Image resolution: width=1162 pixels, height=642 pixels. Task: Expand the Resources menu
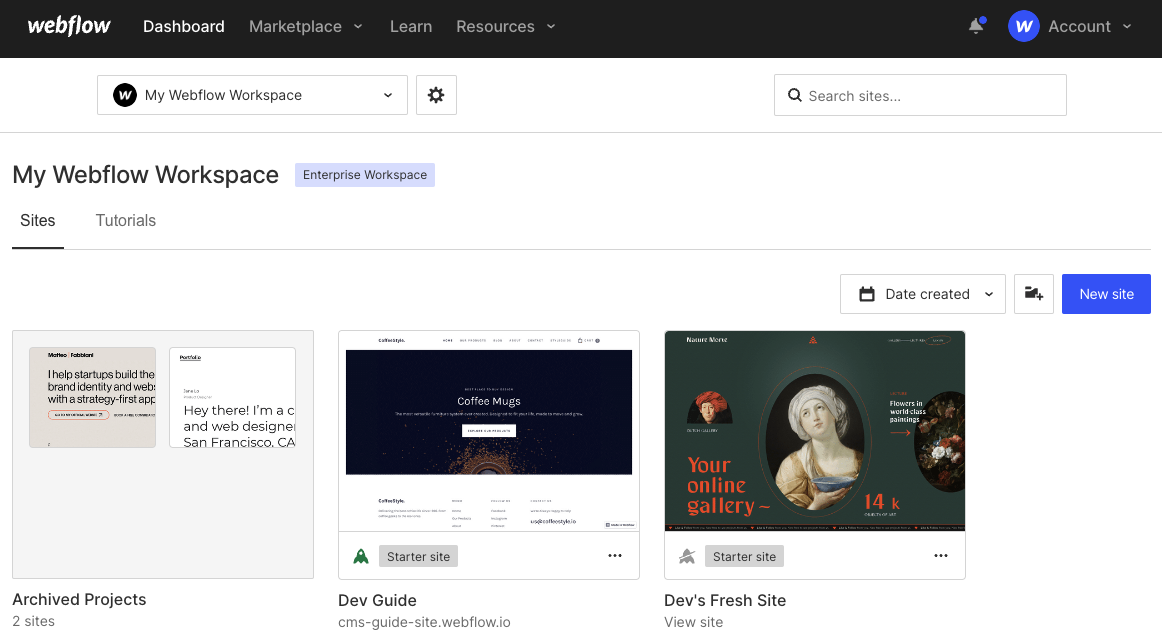click(505, 26)
